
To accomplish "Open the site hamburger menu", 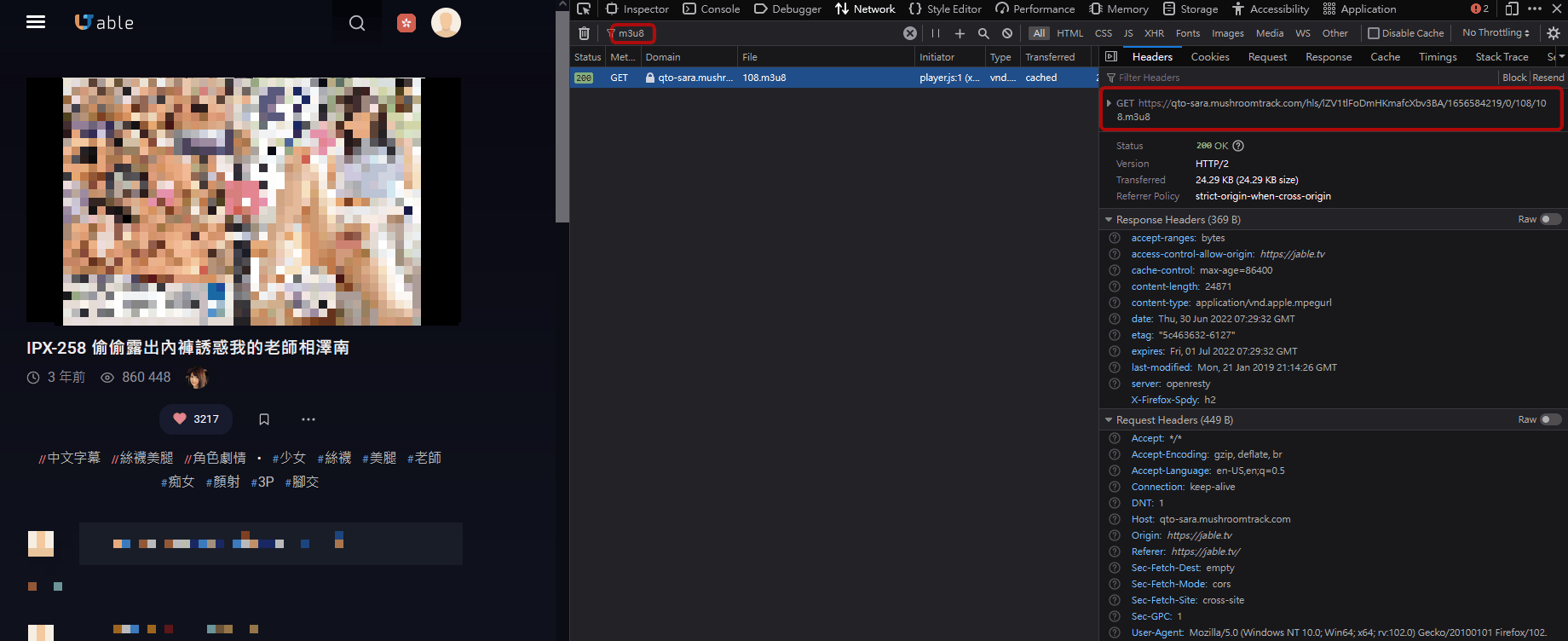I will pyautogui.click(x=36, y=22).
